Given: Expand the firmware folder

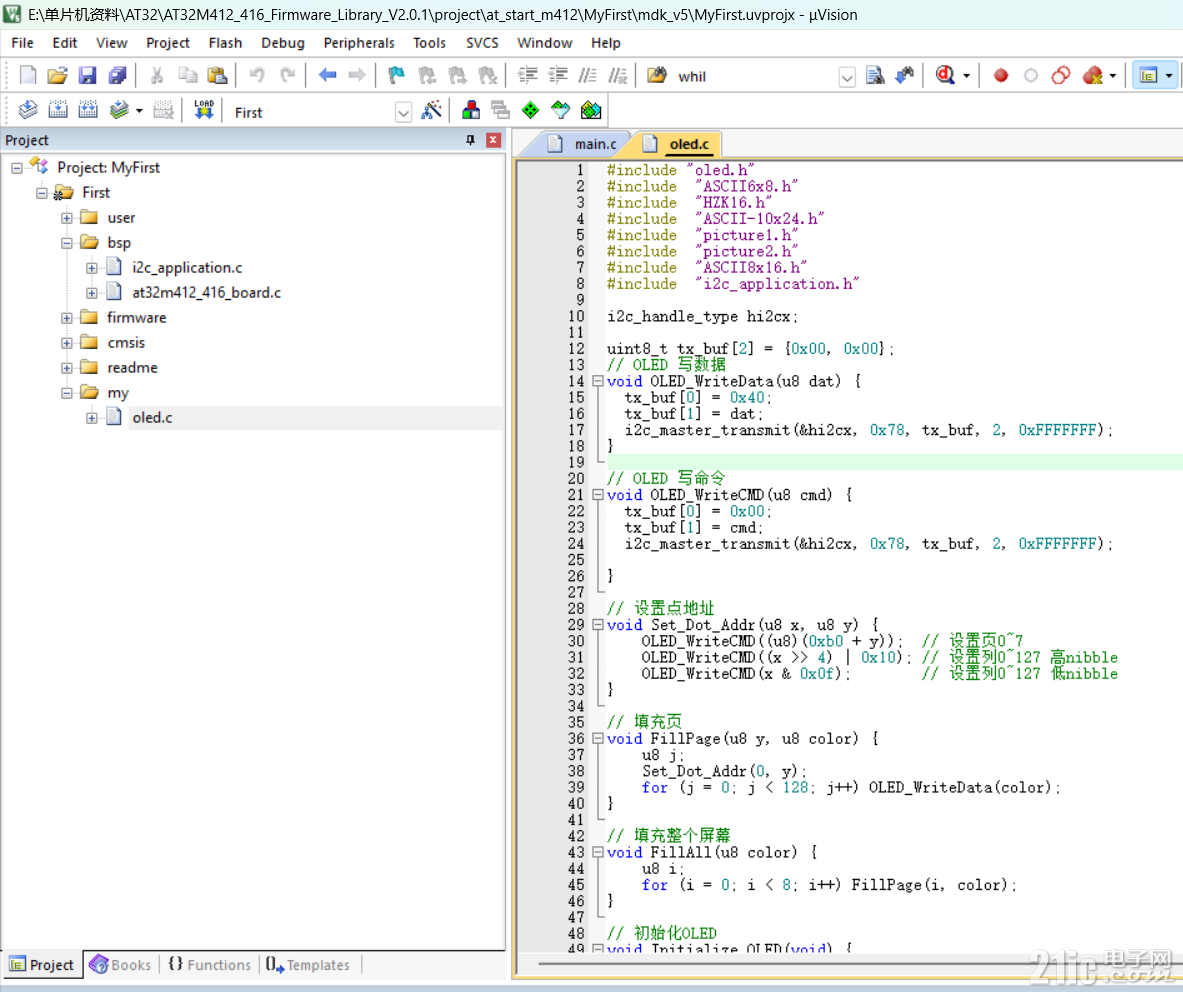Looking at the screenshot, I should 66,318.
